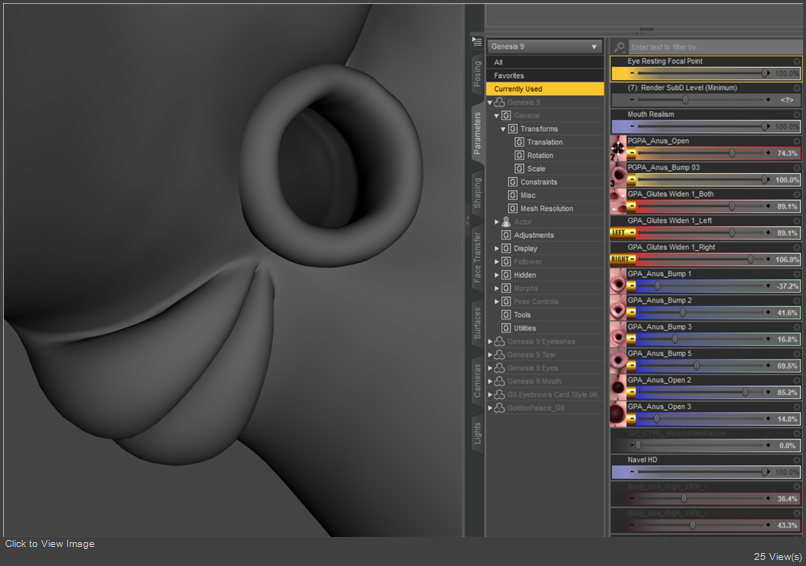Click the LEFT badge on Glutes Widen 1_Left

pyautogui.click(x=618, y=233)
